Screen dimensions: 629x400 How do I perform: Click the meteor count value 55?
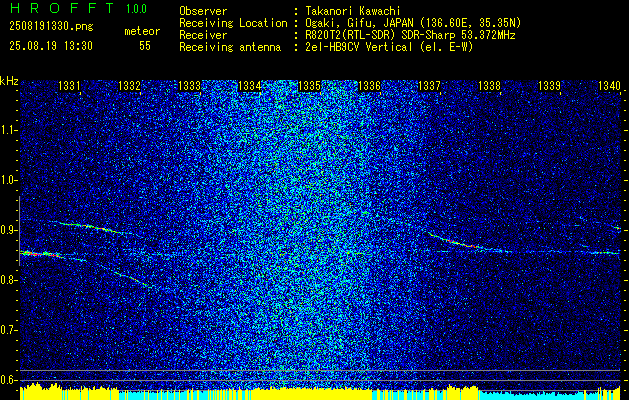(145, 46)
